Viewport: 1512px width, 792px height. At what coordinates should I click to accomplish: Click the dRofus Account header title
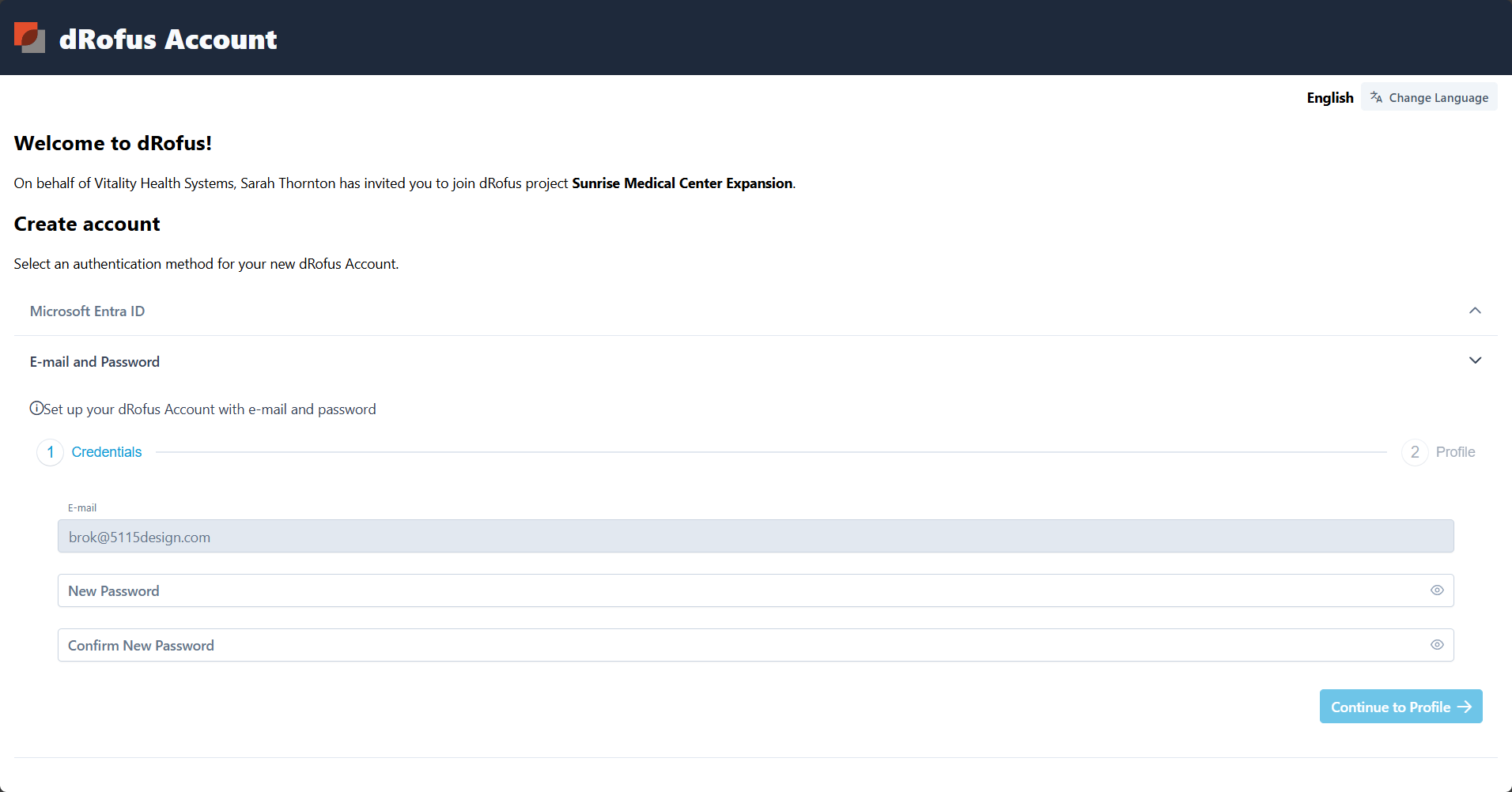click(x=168, y=39)
